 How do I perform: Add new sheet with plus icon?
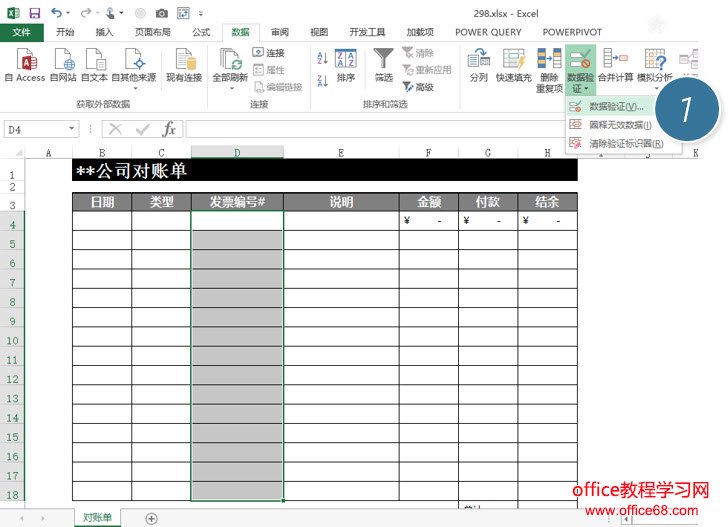[151, 518]
